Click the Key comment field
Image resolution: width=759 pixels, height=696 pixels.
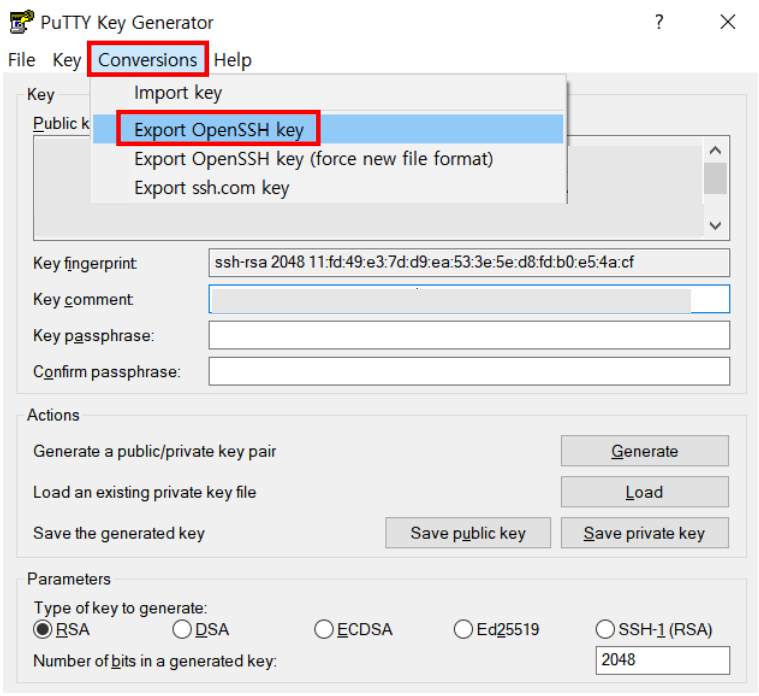(x=469, y=299)
